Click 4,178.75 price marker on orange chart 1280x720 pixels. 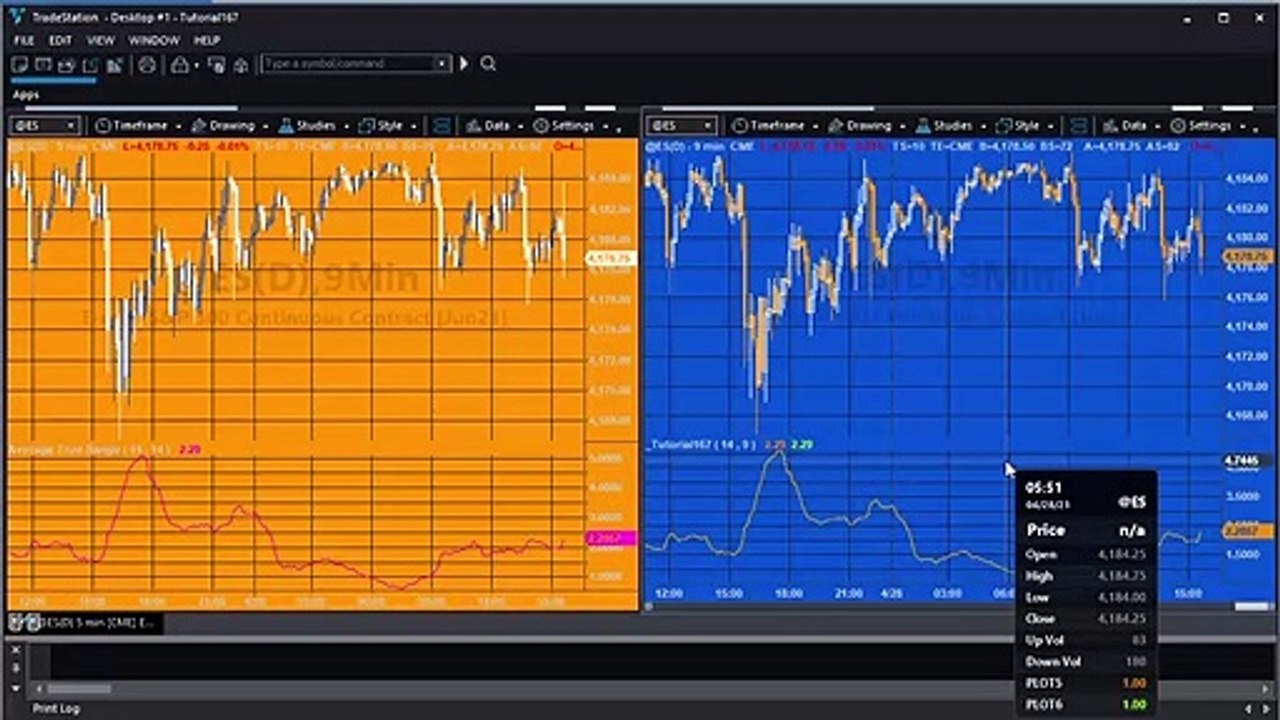[609, 258]
